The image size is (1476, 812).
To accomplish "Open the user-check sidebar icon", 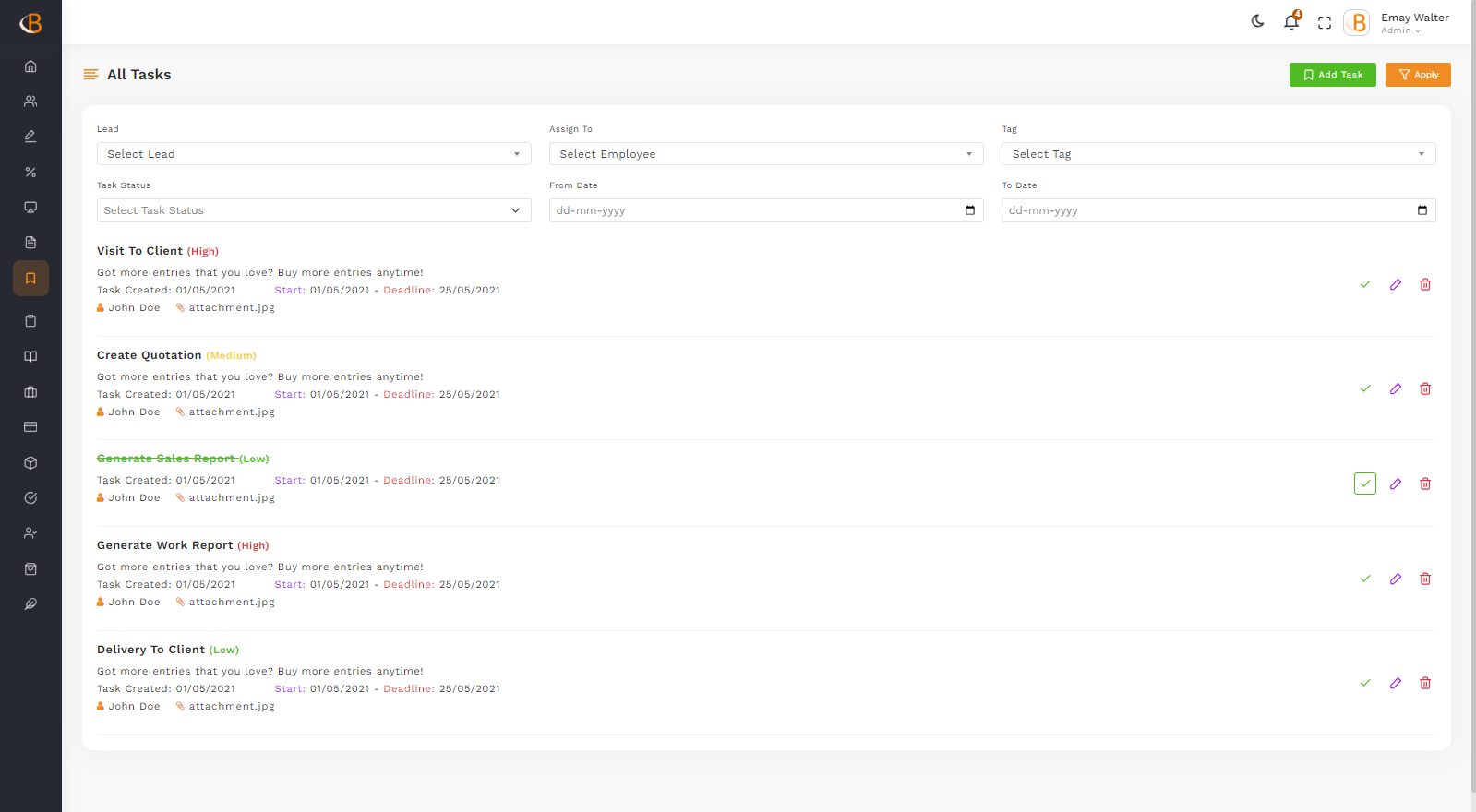I will point(30,533).
